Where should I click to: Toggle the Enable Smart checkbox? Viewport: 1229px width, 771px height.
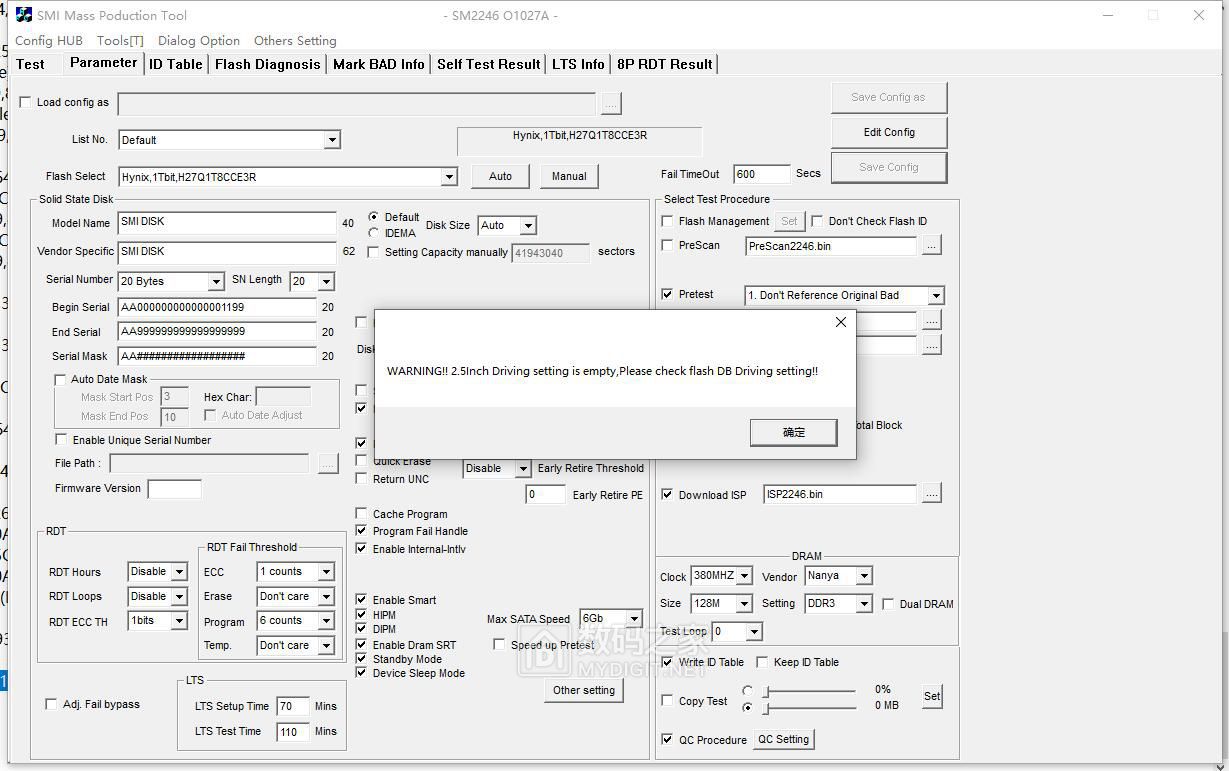point(362,600)
